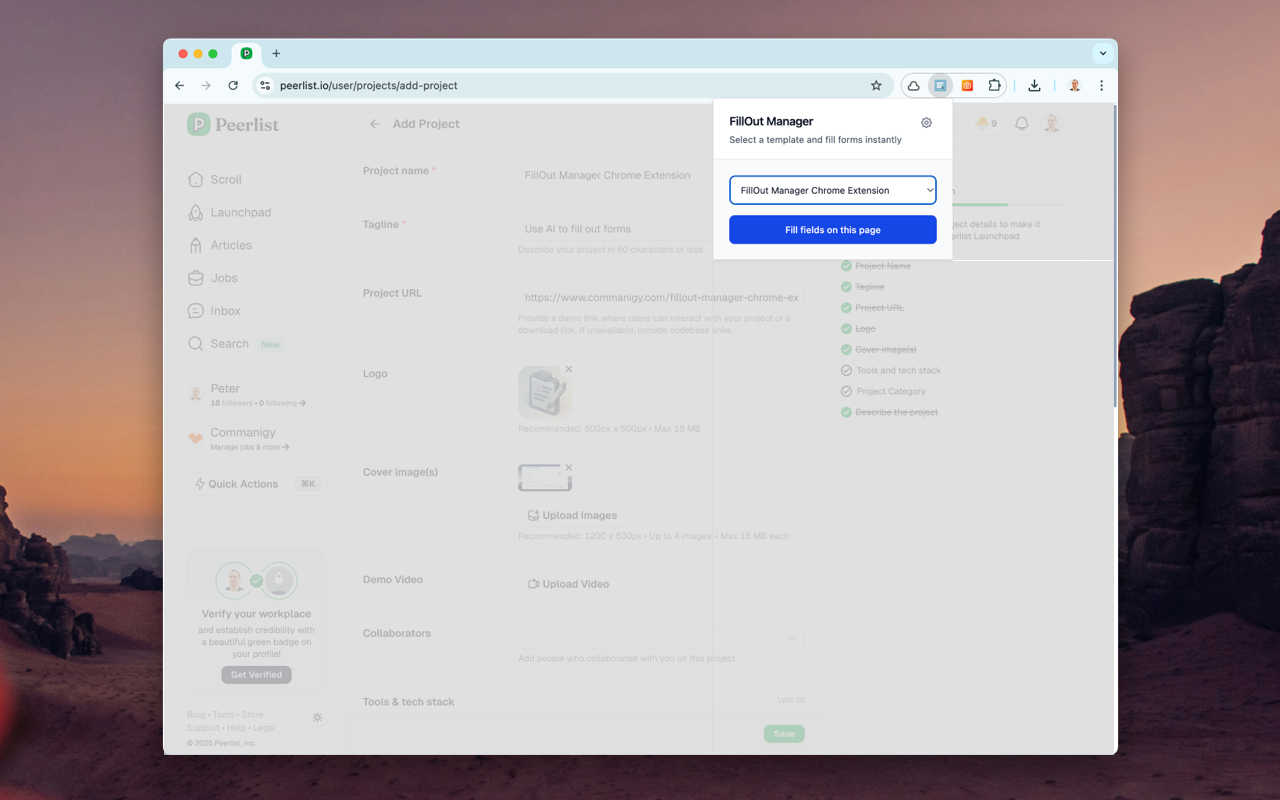Viewport: 1280px width, 800px height.
Task: Open Launchpad in the sidebar
Action: pos(229,213)
